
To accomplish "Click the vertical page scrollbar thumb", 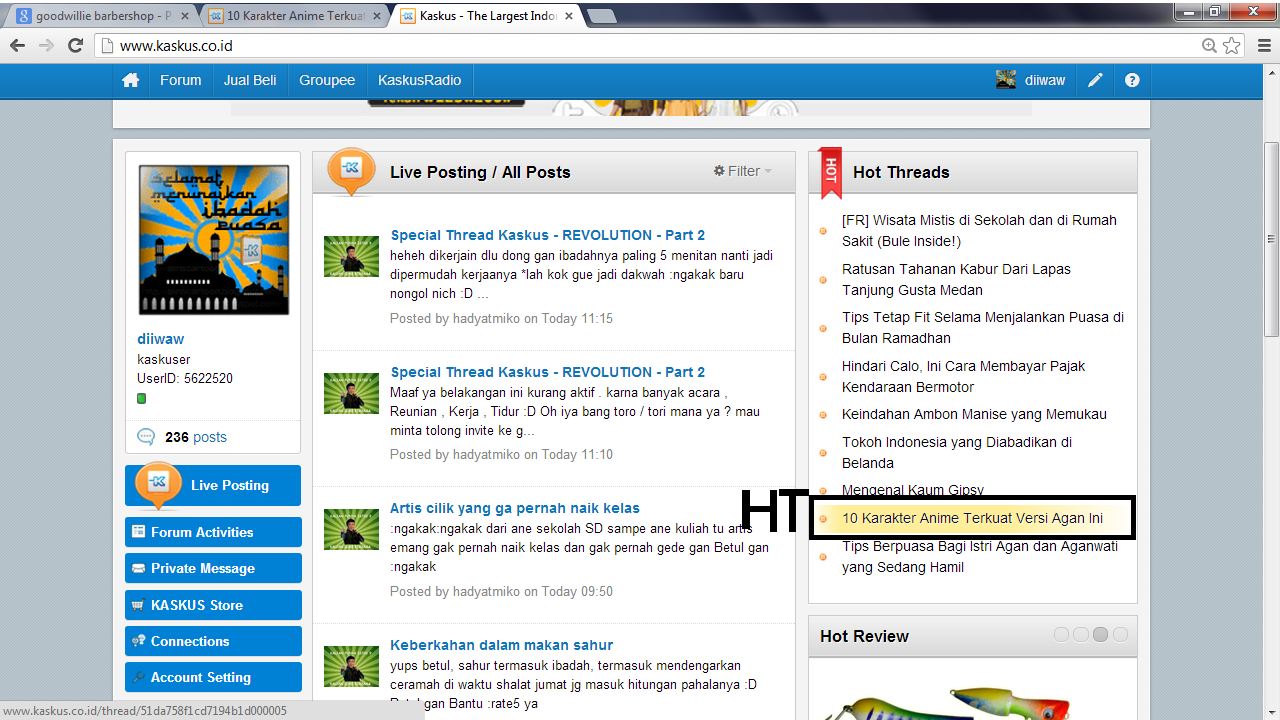I will pos(1271,238).
